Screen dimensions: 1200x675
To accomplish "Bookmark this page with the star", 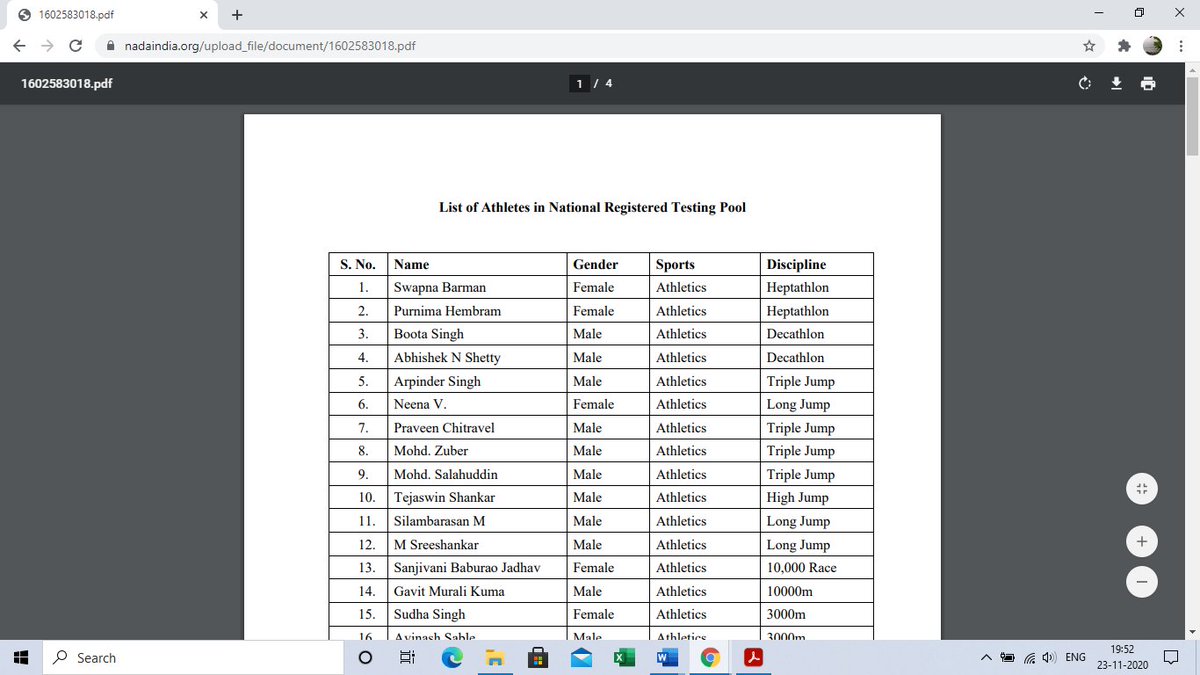I will [1089, 46].
